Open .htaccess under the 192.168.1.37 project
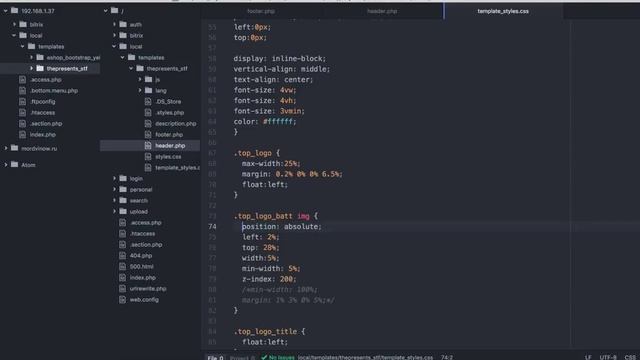 coord(42,113)
